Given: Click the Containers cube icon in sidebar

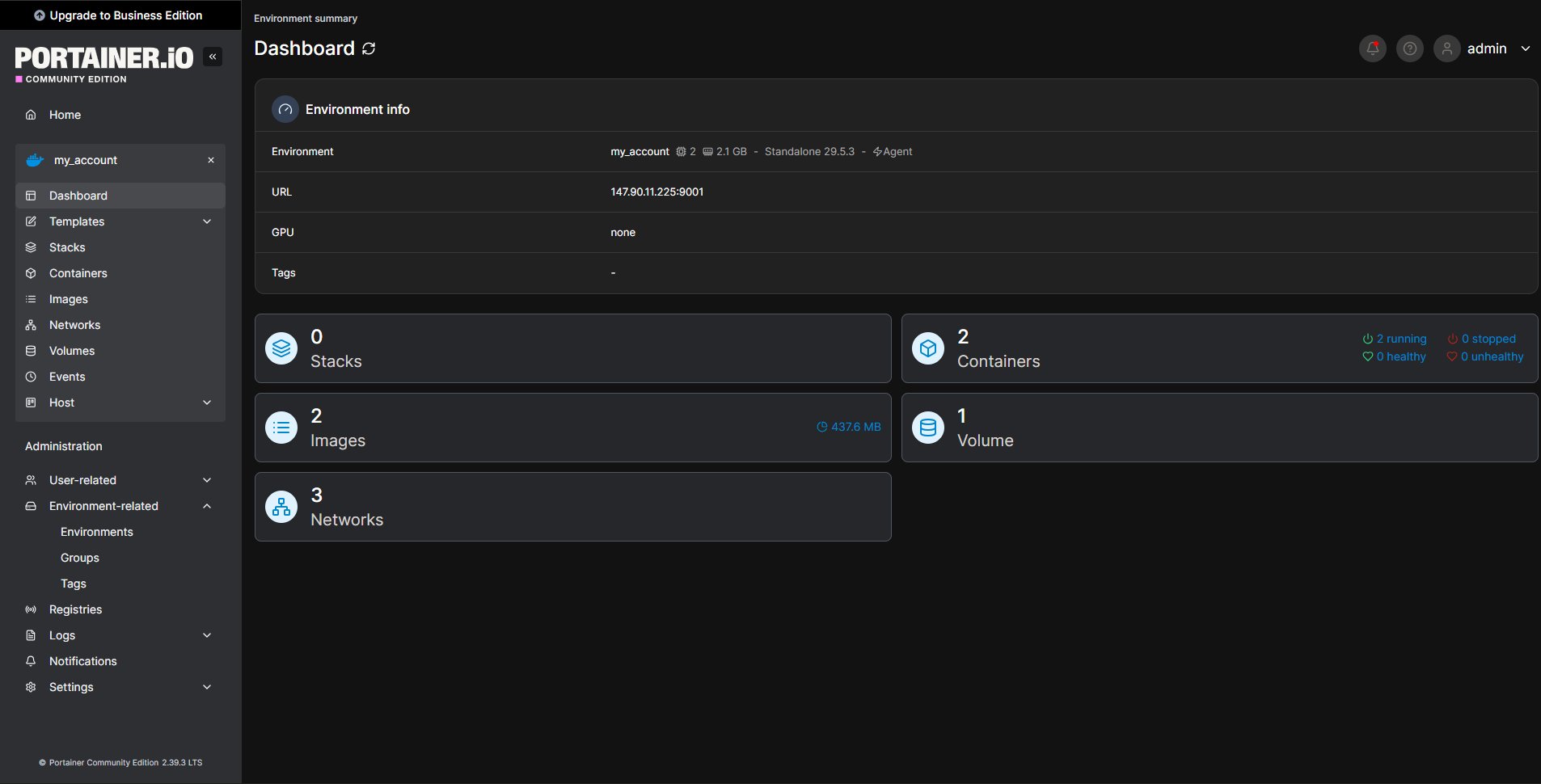Looking at the screenshot, I should pos(31,273).
